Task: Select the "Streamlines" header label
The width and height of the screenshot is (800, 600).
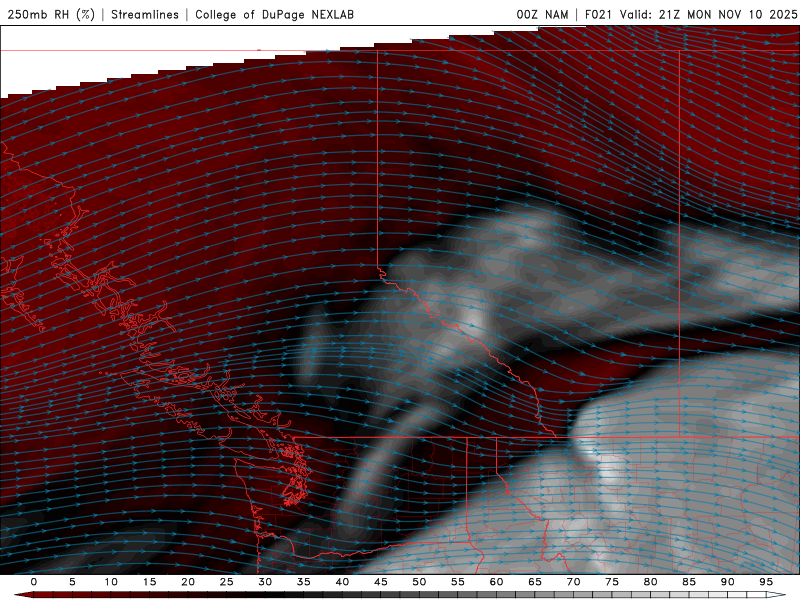Action: pyautogui.click(x=145, y=14)
